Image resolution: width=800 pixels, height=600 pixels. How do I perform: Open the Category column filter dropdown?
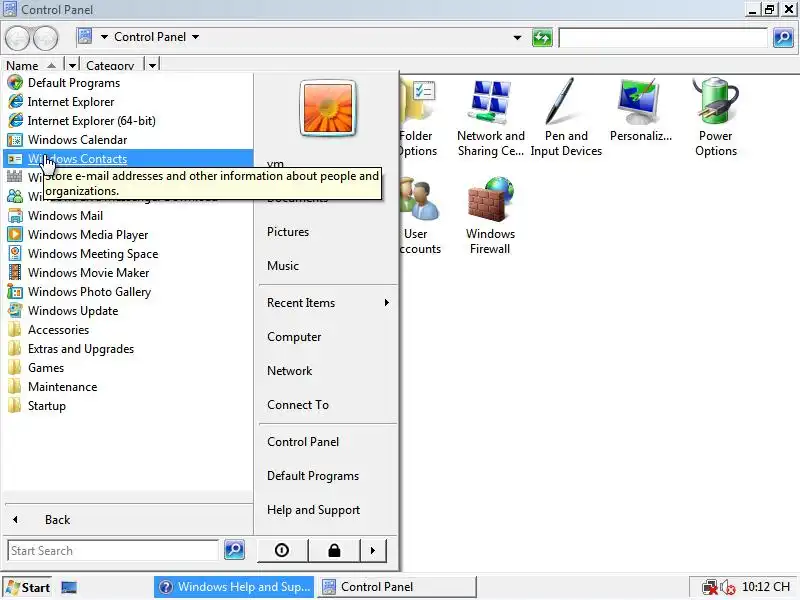(152, 65)
